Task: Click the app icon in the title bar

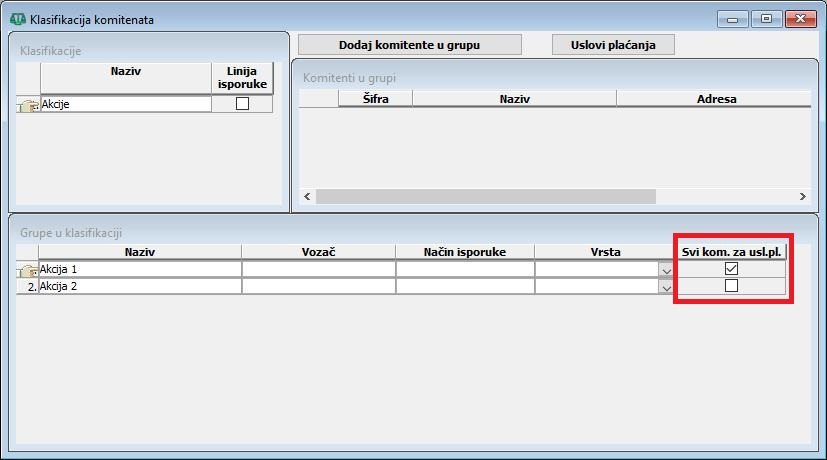Action: tap(17, 19)
